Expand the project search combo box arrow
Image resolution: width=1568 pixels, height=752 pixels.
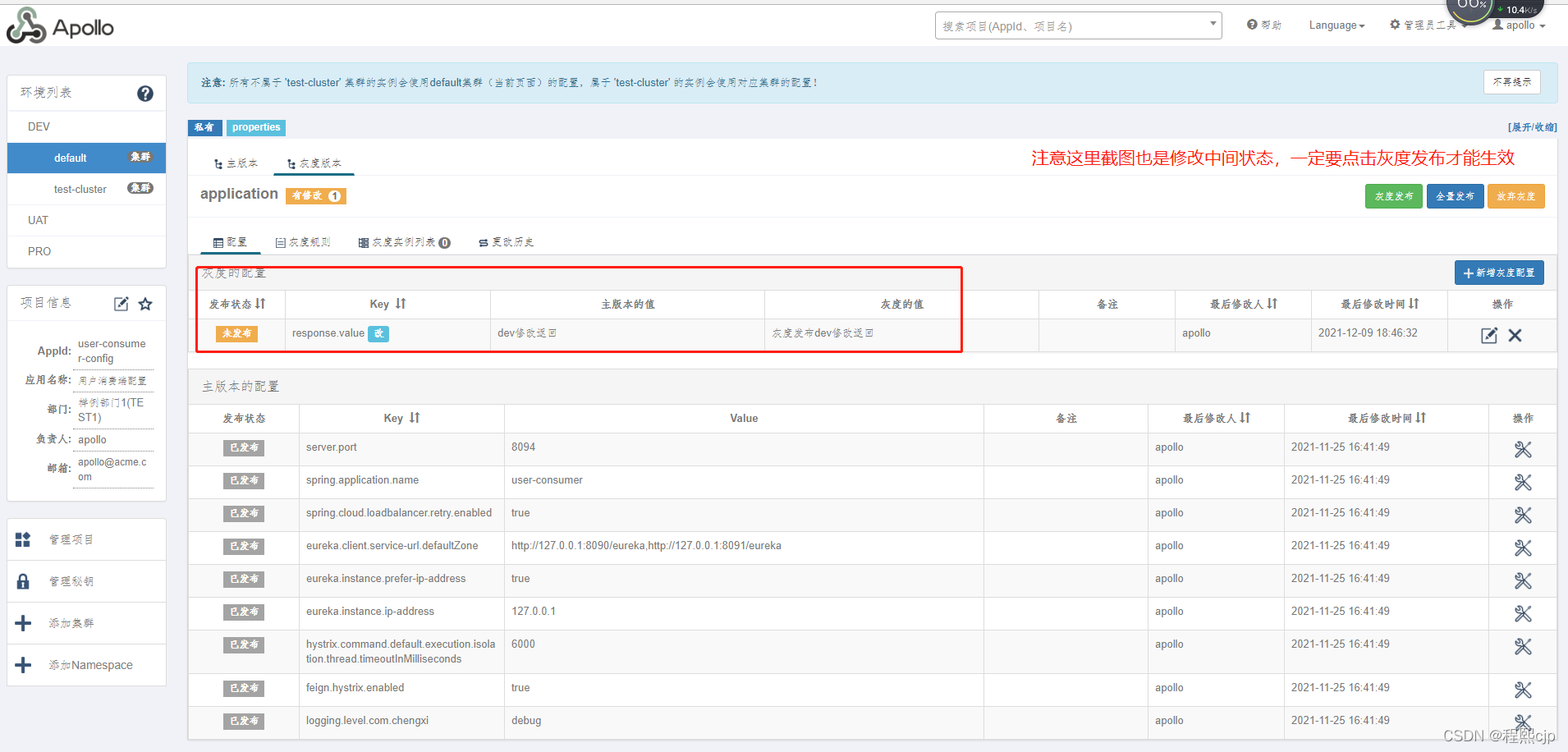[1213, 25]
